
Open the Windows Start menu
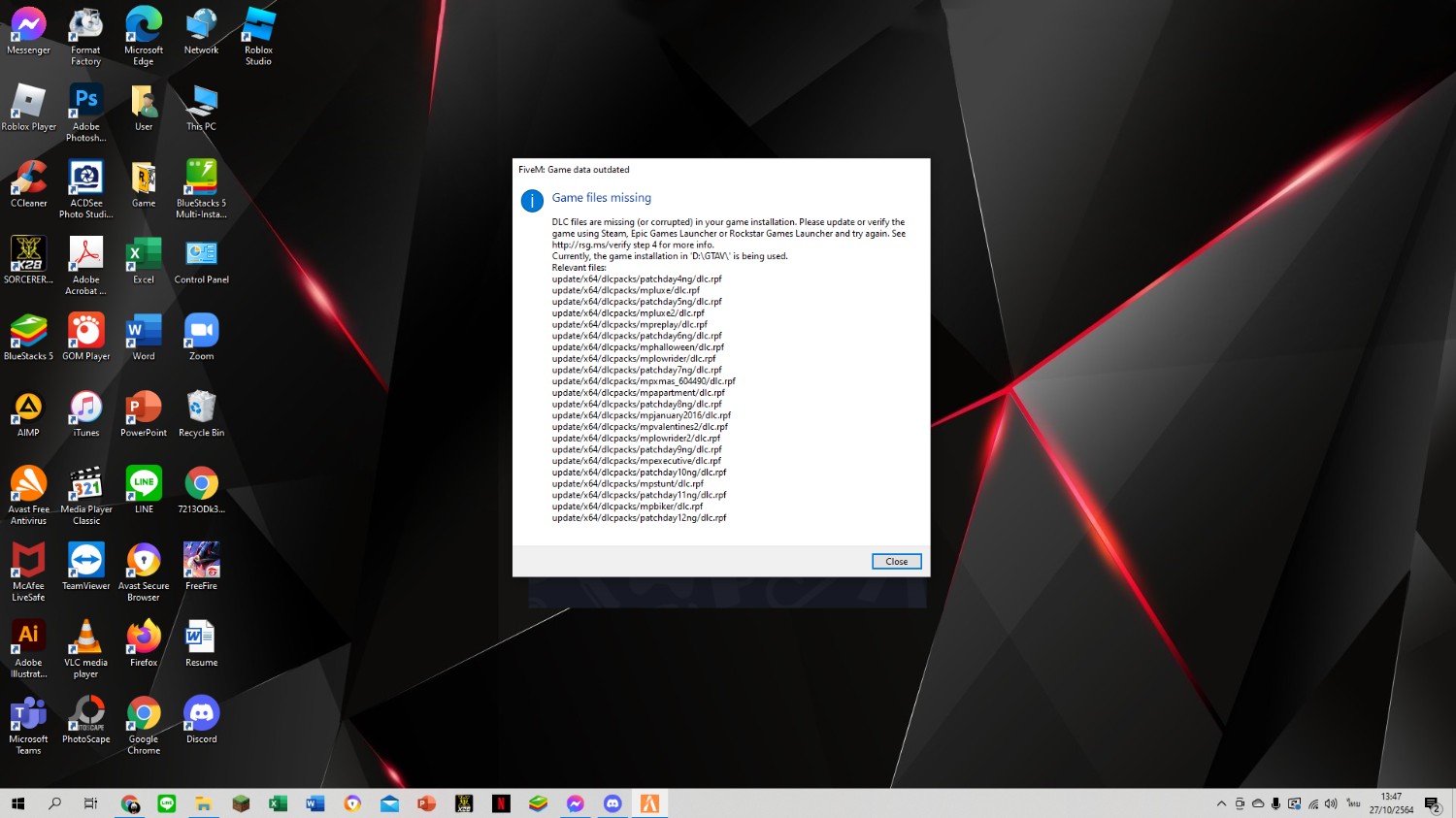click(x=17, y=803)
